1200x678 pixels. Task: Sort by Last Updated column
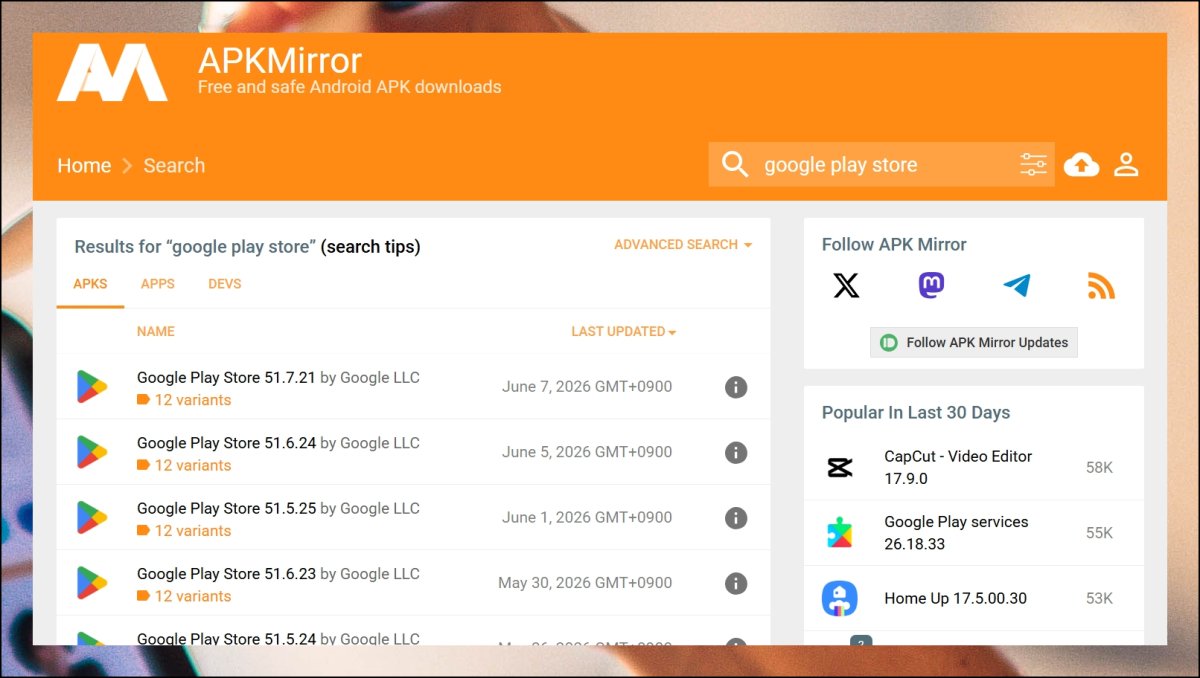tap(624, 331)
